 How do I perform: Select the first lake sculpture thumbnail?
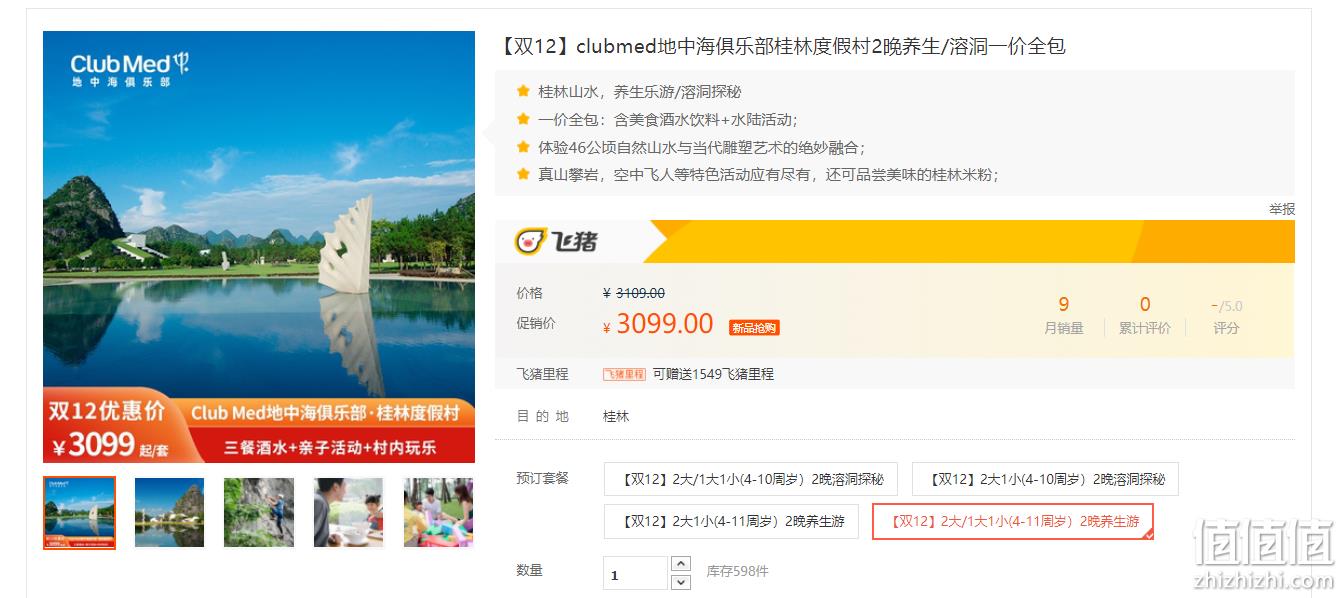(x=79, y=512)
